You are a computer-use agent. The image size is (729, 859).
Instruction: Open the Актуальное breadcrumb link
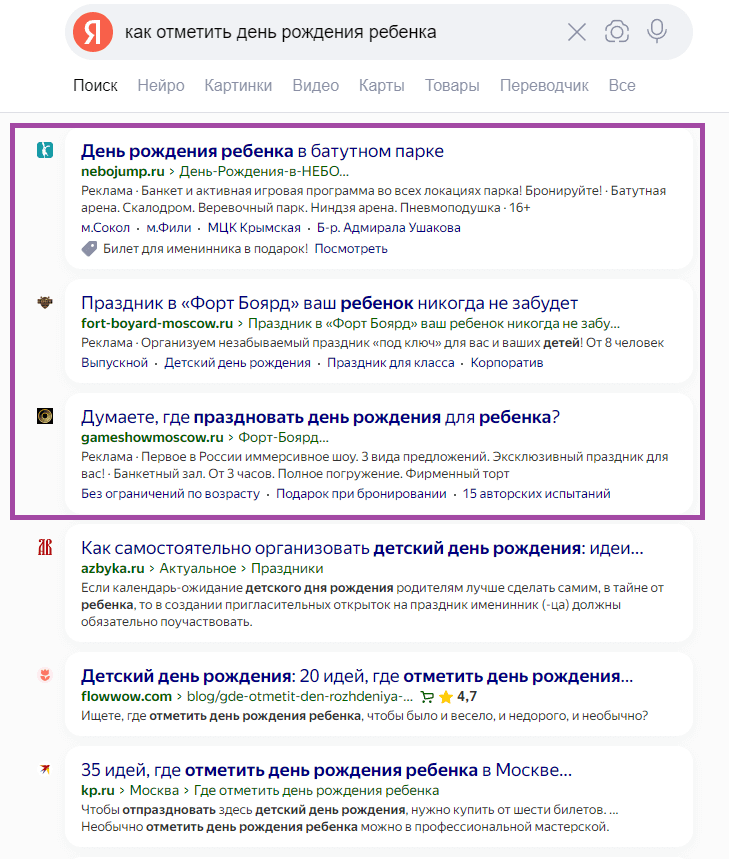(198, 568)
